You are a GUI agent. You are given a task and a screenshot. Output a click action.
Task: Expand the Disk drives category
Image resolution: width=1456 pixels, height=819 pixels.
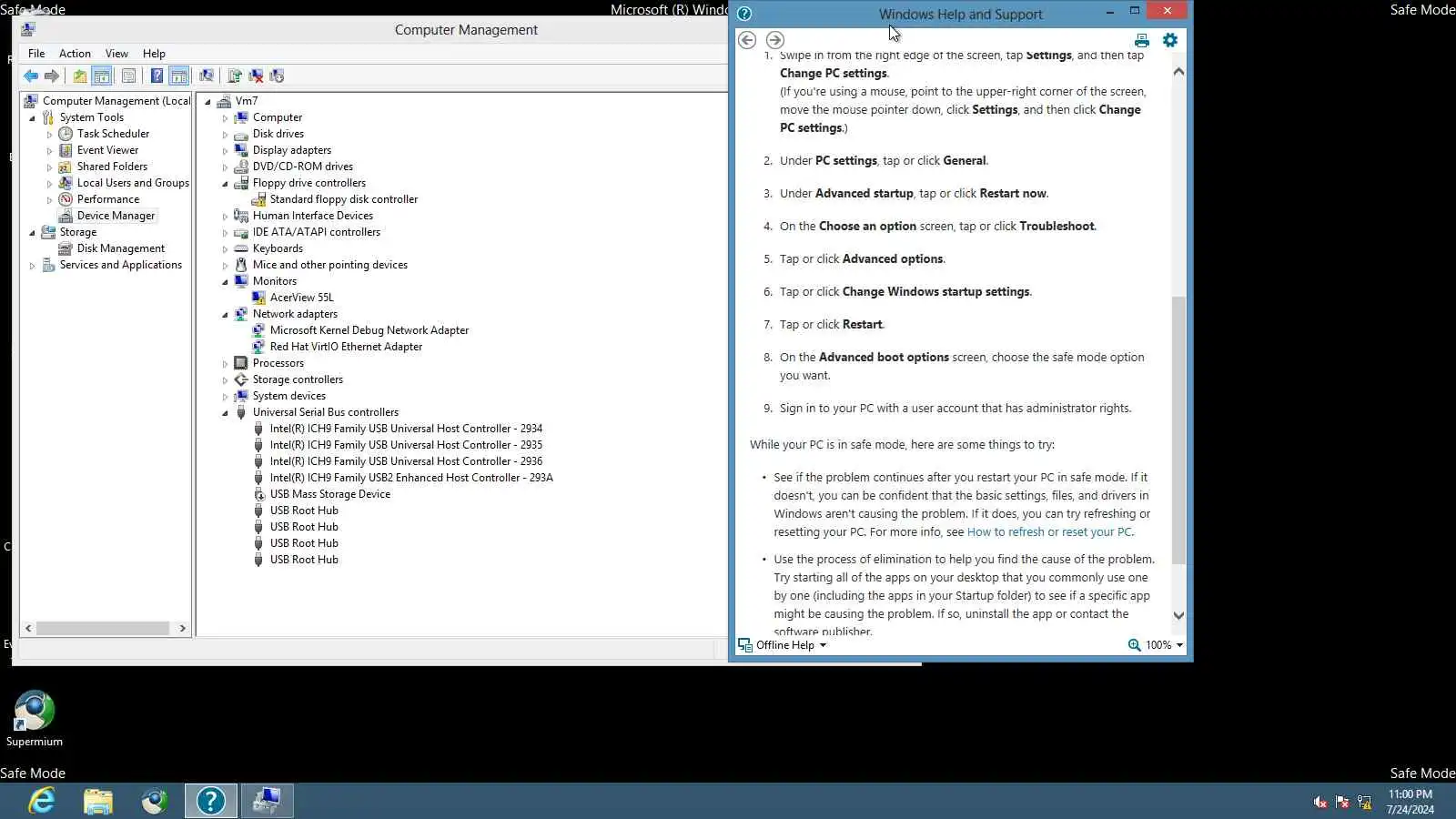tap(225, 135)
